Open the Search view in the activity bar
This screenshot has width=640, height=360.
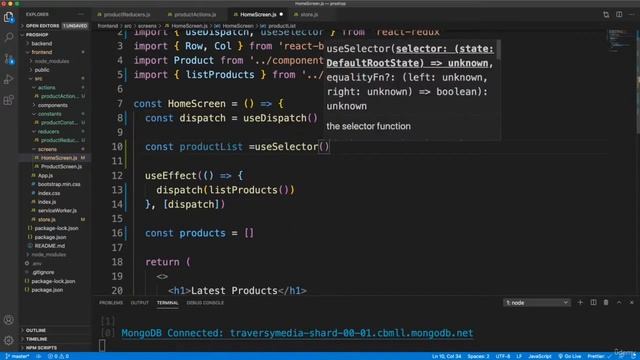pos(9,38)
